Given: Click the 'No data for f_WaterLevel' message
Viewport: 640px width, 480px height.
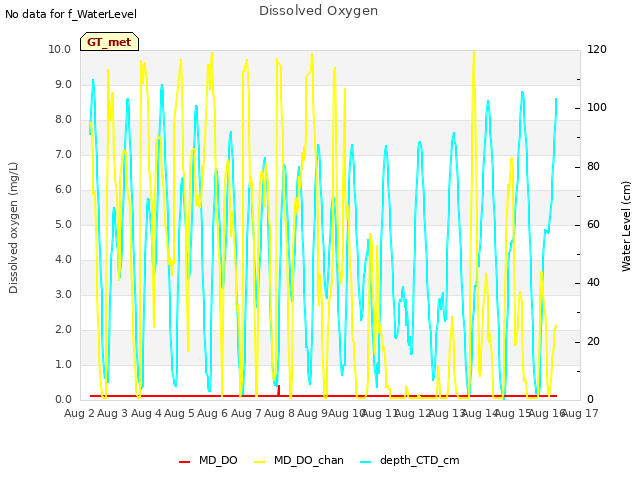Looking at the screenshot, I should pos(71,14).
